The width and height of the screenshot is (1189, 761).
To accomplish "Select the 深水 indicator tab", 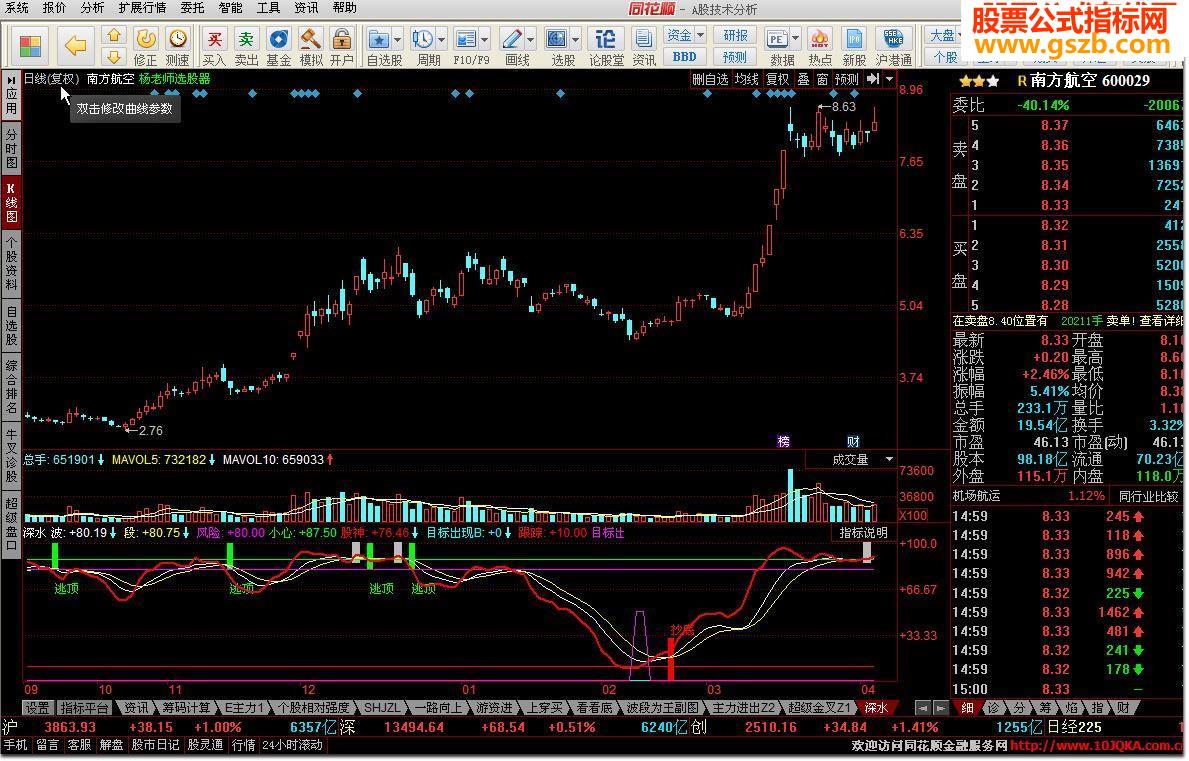I will pyautogui.click(x=875, y=708).
